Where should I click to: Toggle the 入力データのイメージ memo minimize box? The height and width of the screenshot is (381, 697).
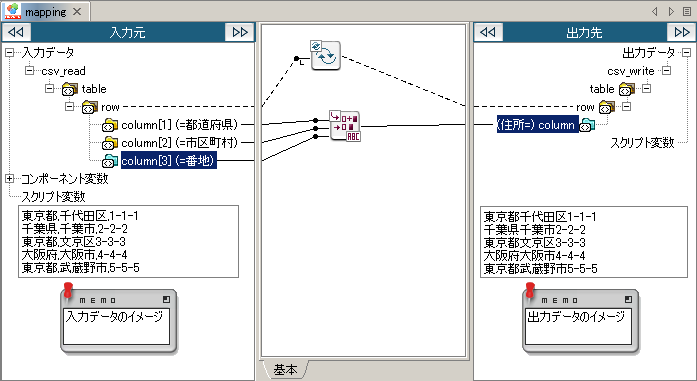(166, 300)
